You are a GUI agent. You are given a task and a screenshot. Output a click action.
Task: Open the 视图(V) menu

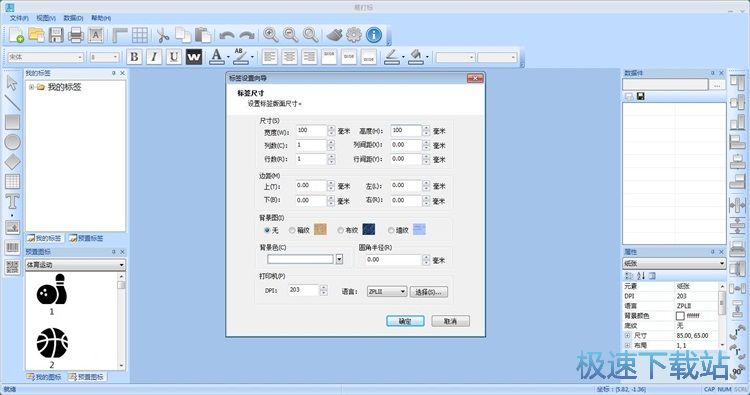(46, 18)
